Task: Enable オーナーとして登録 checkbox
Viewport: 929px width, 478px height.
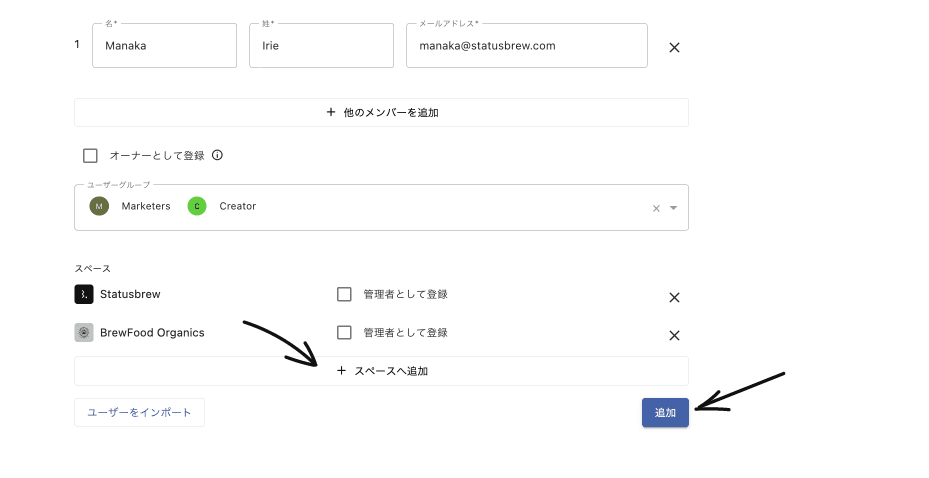Action: (x=90, y=156)
